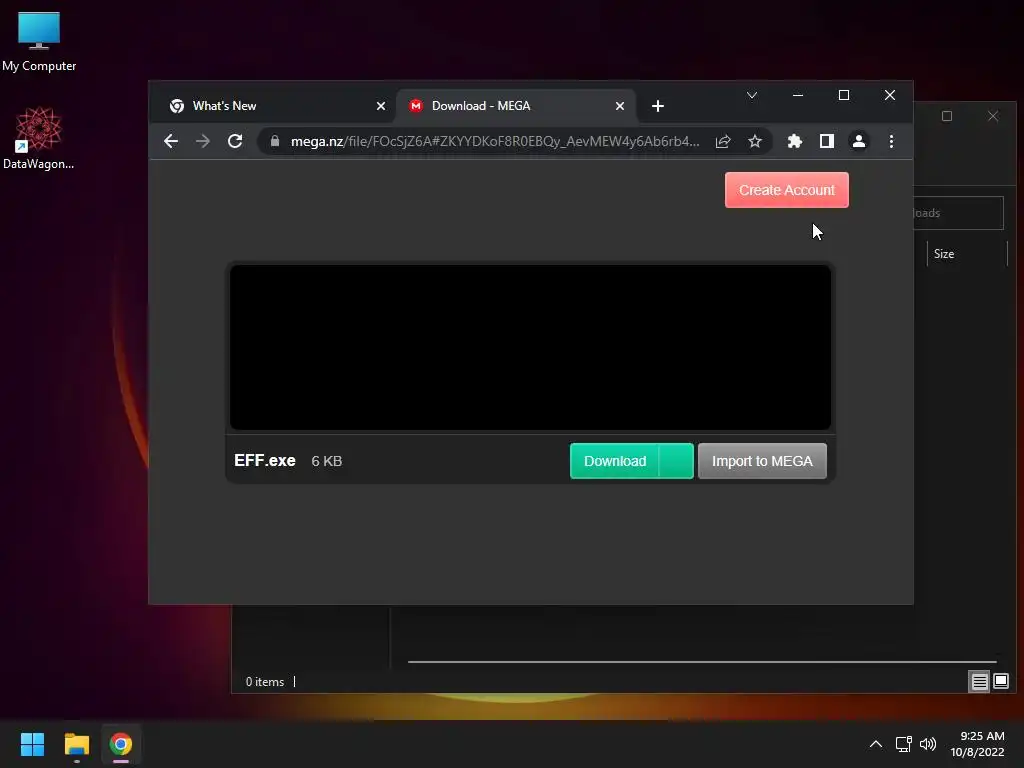The image size is (1024, 768).
Task: Share this page icon in address bar
Action: pos(723,141)
